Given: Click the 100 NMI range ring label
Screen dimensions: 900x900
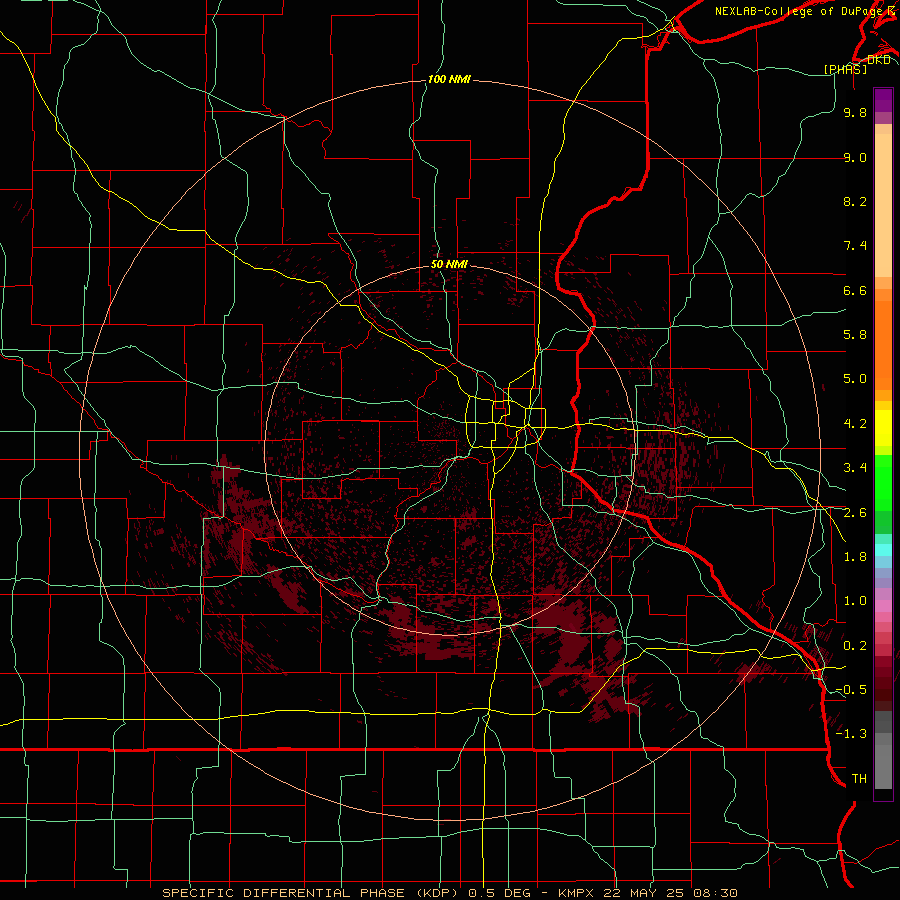Looking at the screenshot, I should tap(449, 79).
